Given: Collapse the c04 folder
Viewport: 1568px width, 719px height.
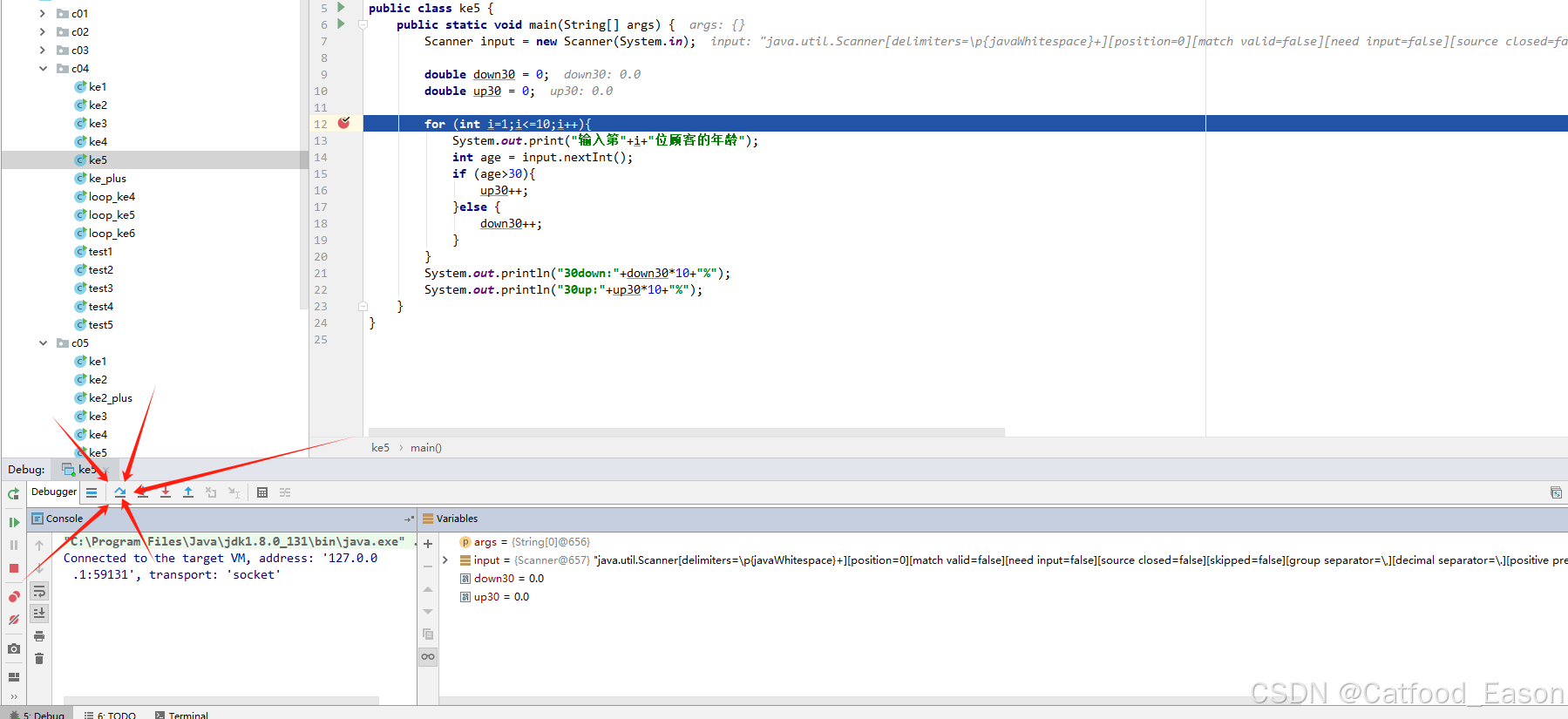Looking at the screenshot, I should [x=43, y=68].
